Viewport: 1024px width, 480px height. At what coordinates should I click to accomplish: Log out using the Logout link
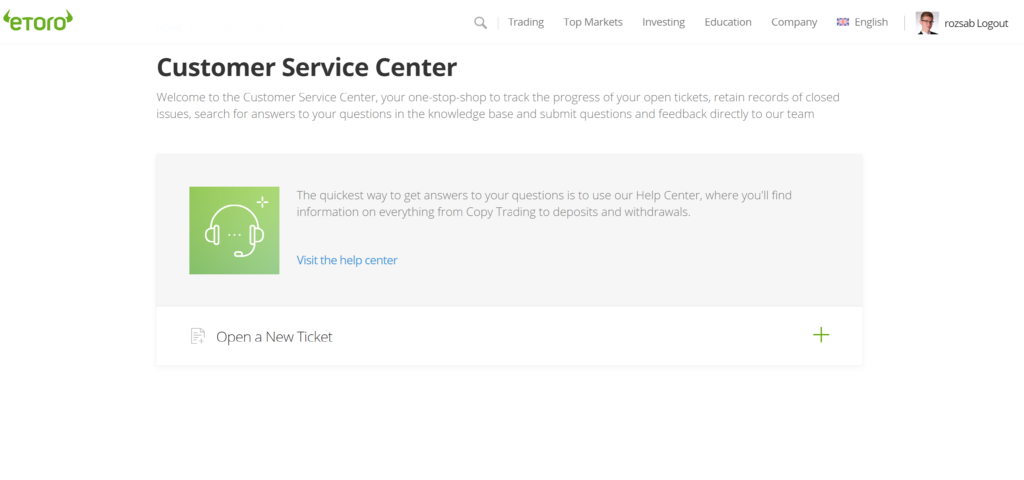(x=993, y=23)
